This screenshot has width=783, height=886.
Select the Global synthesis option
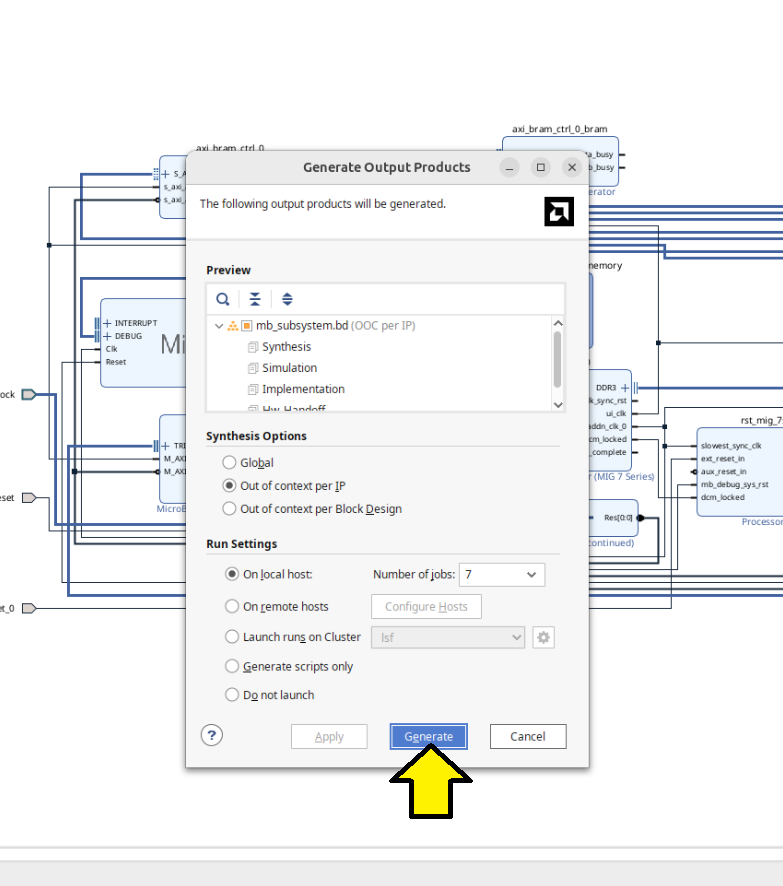coord(230,463)
